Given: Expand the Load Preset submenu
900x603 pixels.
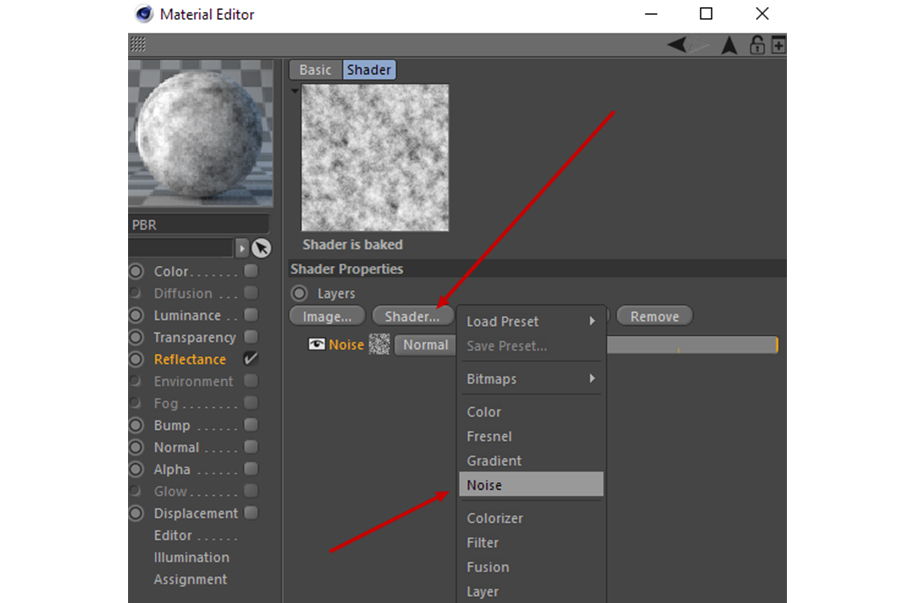Looking at the screenshot, I should [531, 321].
